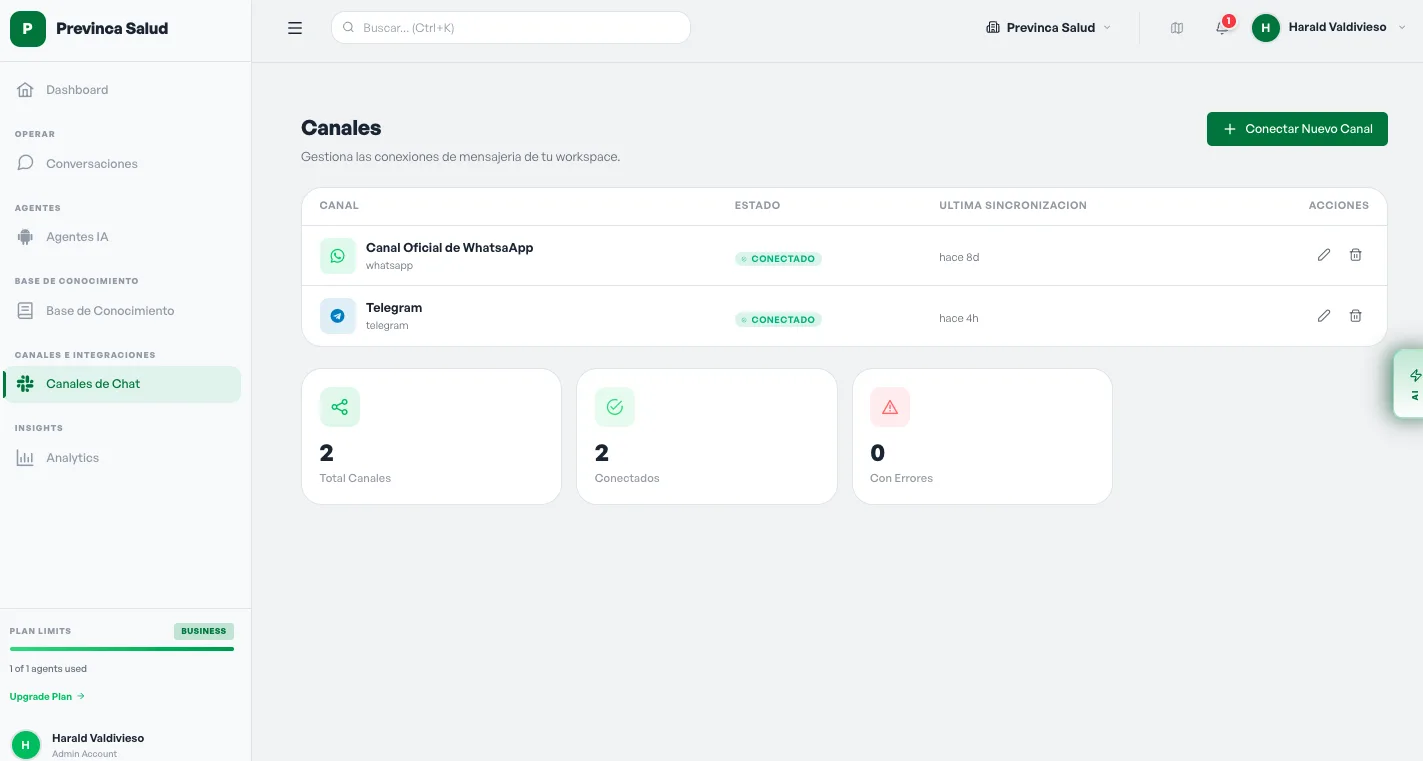The image size is (1423, 761).
Task: Toggle the hamburger sidebar menu
Action: (x=295, y=28)
